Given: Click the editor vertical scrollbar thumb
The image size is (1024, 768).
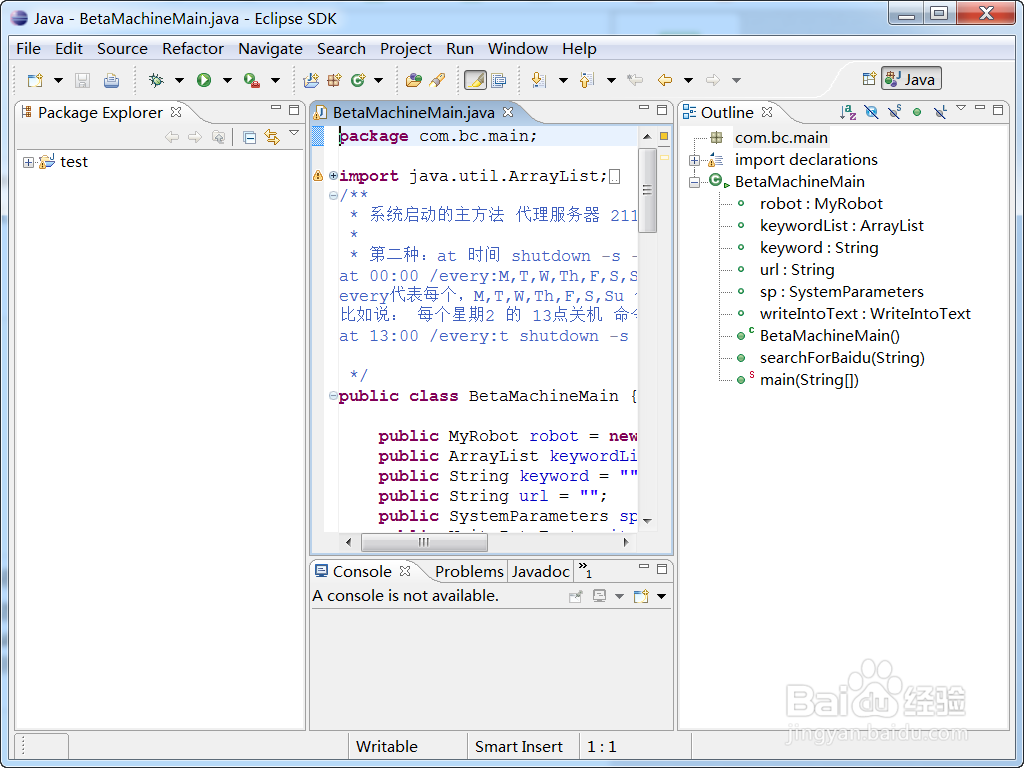Looking at the screenshot, I should pyautogui.click(x=647, y=191).
